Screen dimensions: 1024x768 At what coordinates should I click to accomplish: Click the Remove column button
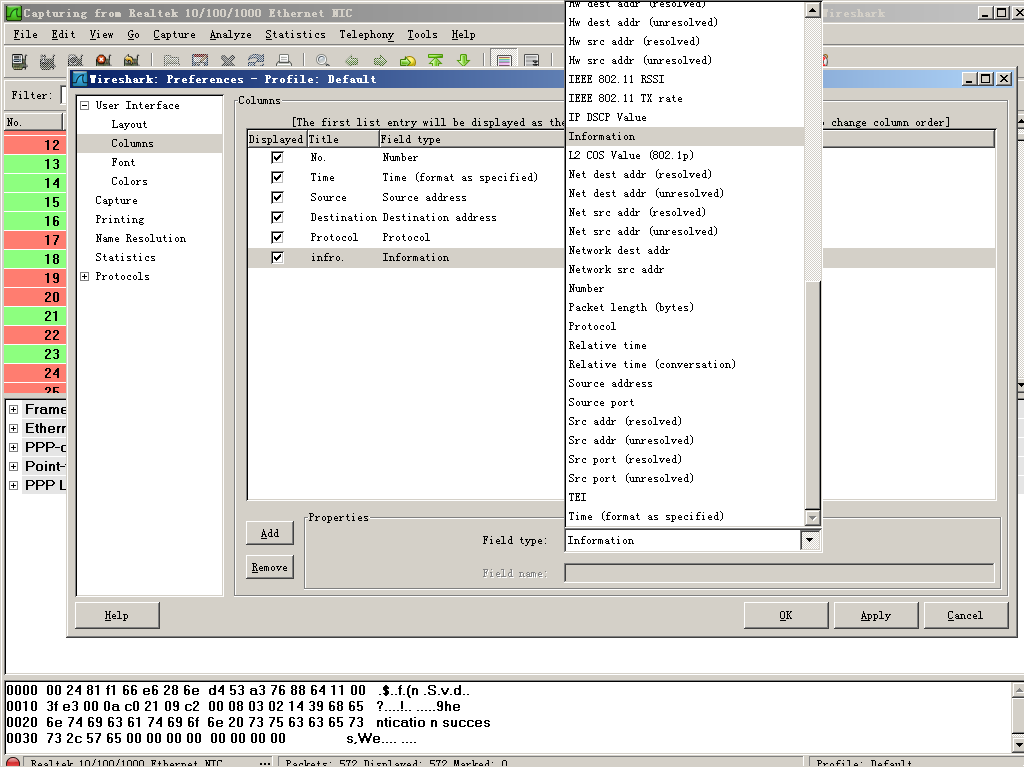[270, 567]
